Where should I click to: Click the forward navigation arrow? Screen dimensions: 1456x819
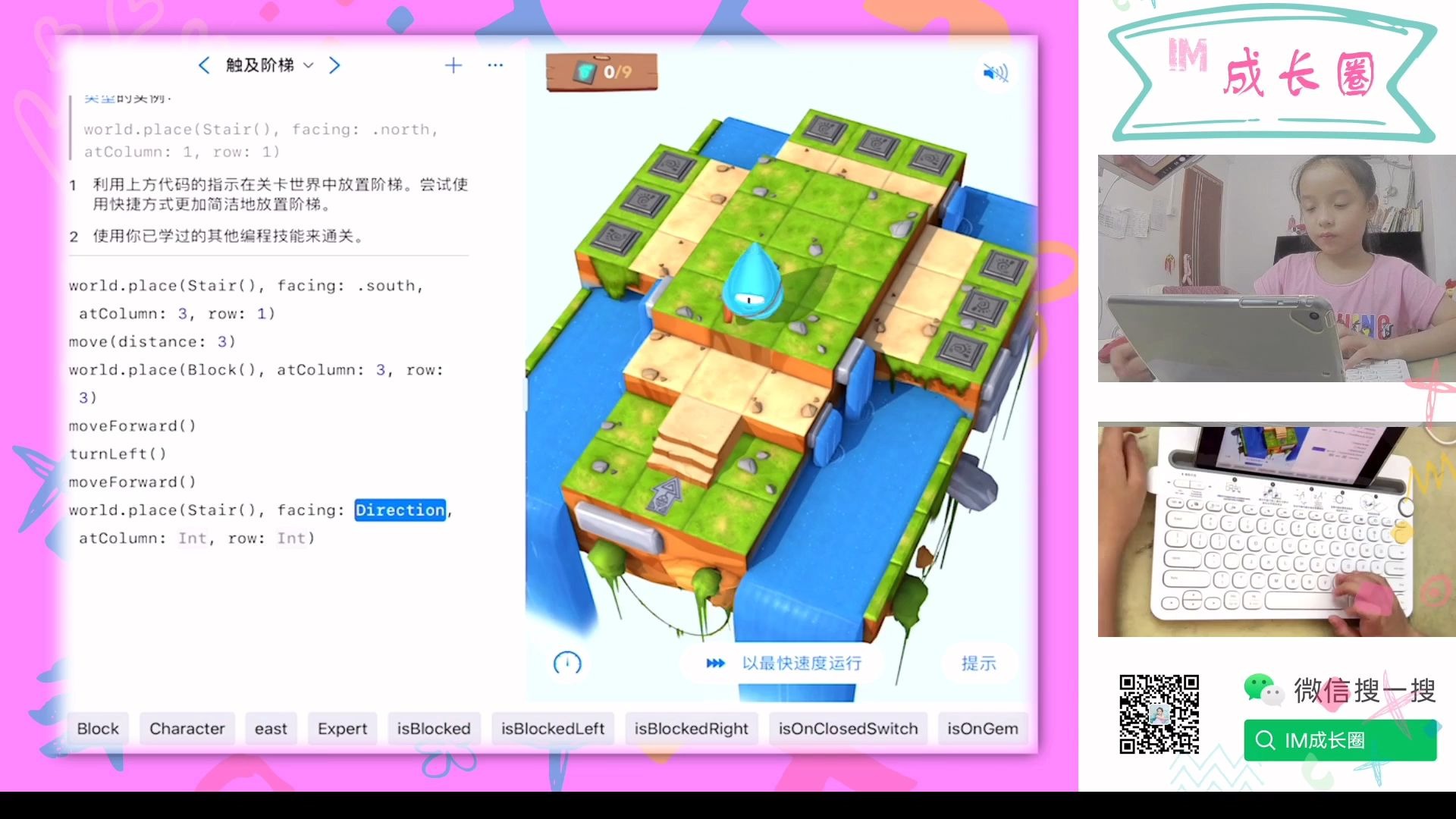[x=334, y=66]
